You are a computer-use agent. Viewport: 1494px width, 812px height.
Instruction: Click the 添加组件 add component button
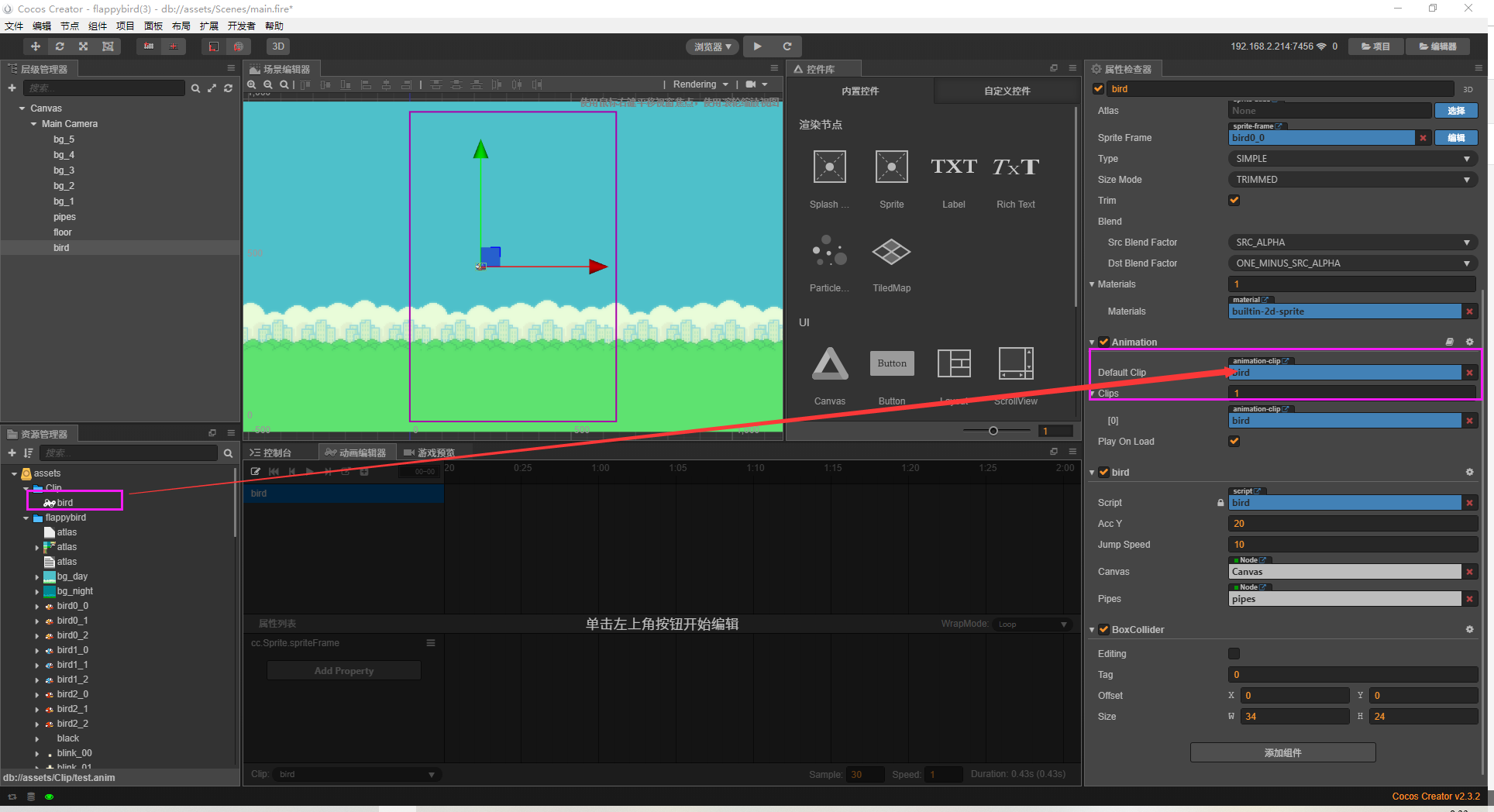click(1282, 752)
